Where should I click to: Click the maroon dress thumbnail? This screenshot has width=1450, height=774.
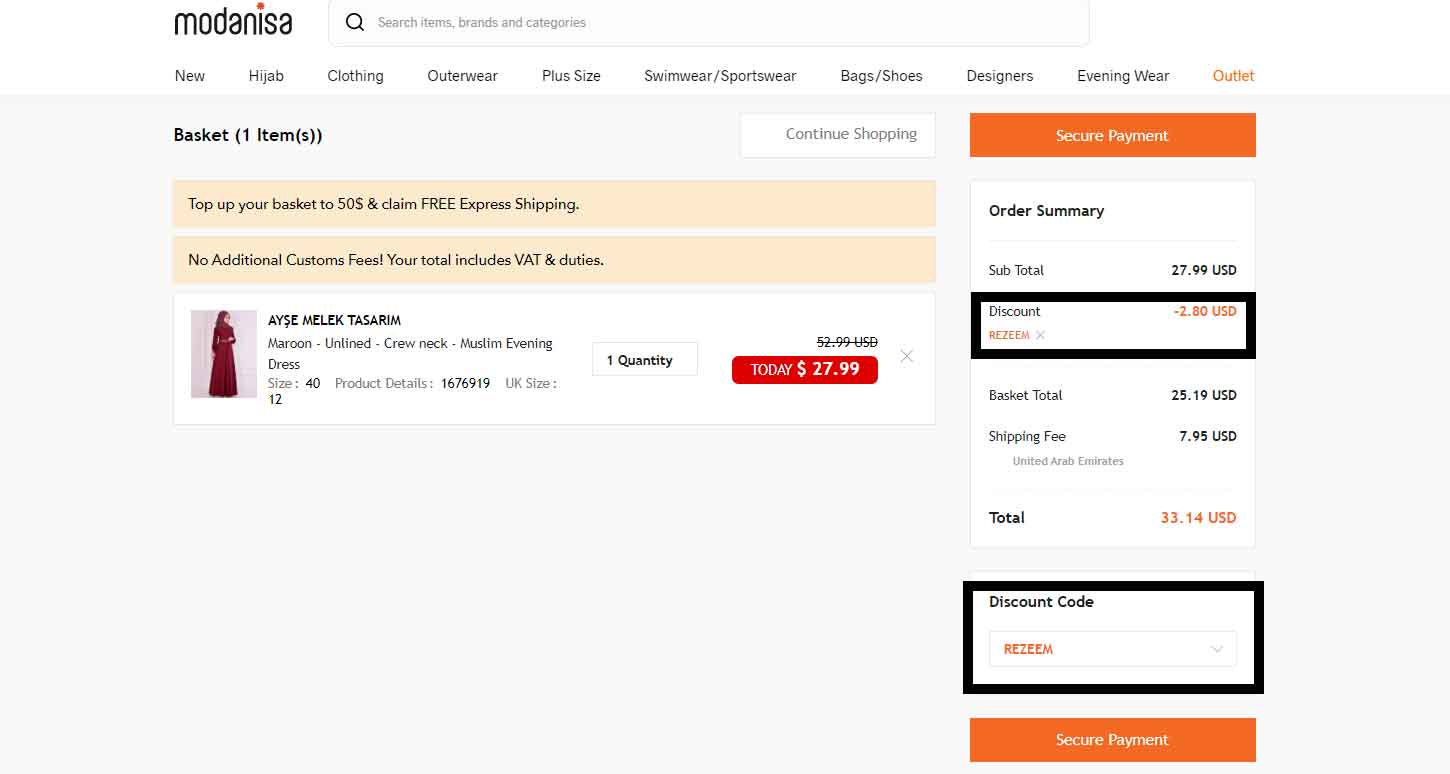[223, 354]
